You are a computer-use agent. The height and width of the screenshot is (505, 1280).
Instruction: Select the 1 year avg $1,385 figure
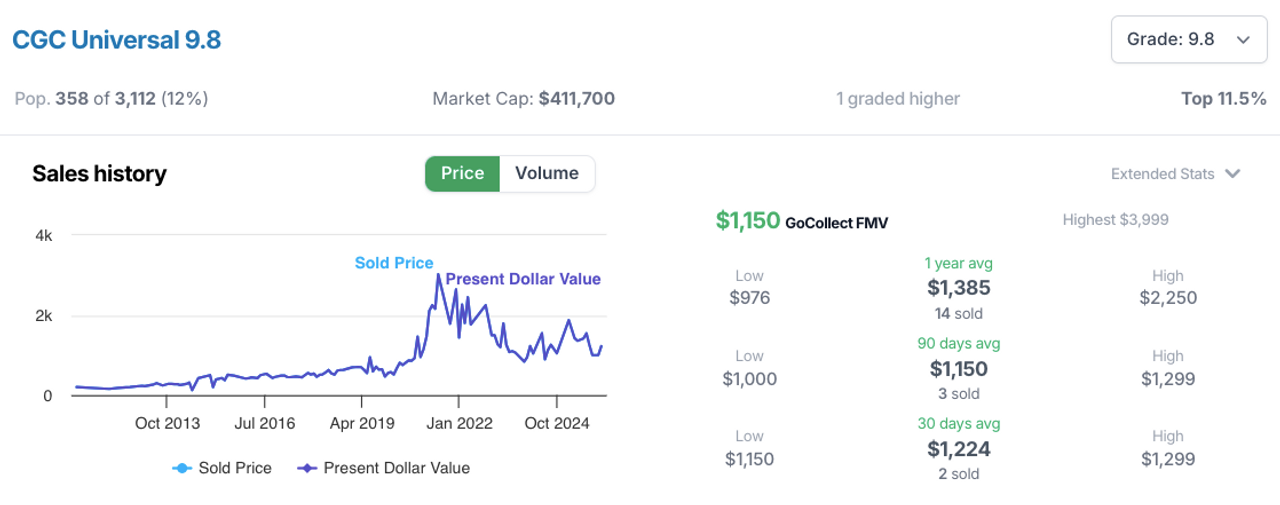(x=959, y=288)
